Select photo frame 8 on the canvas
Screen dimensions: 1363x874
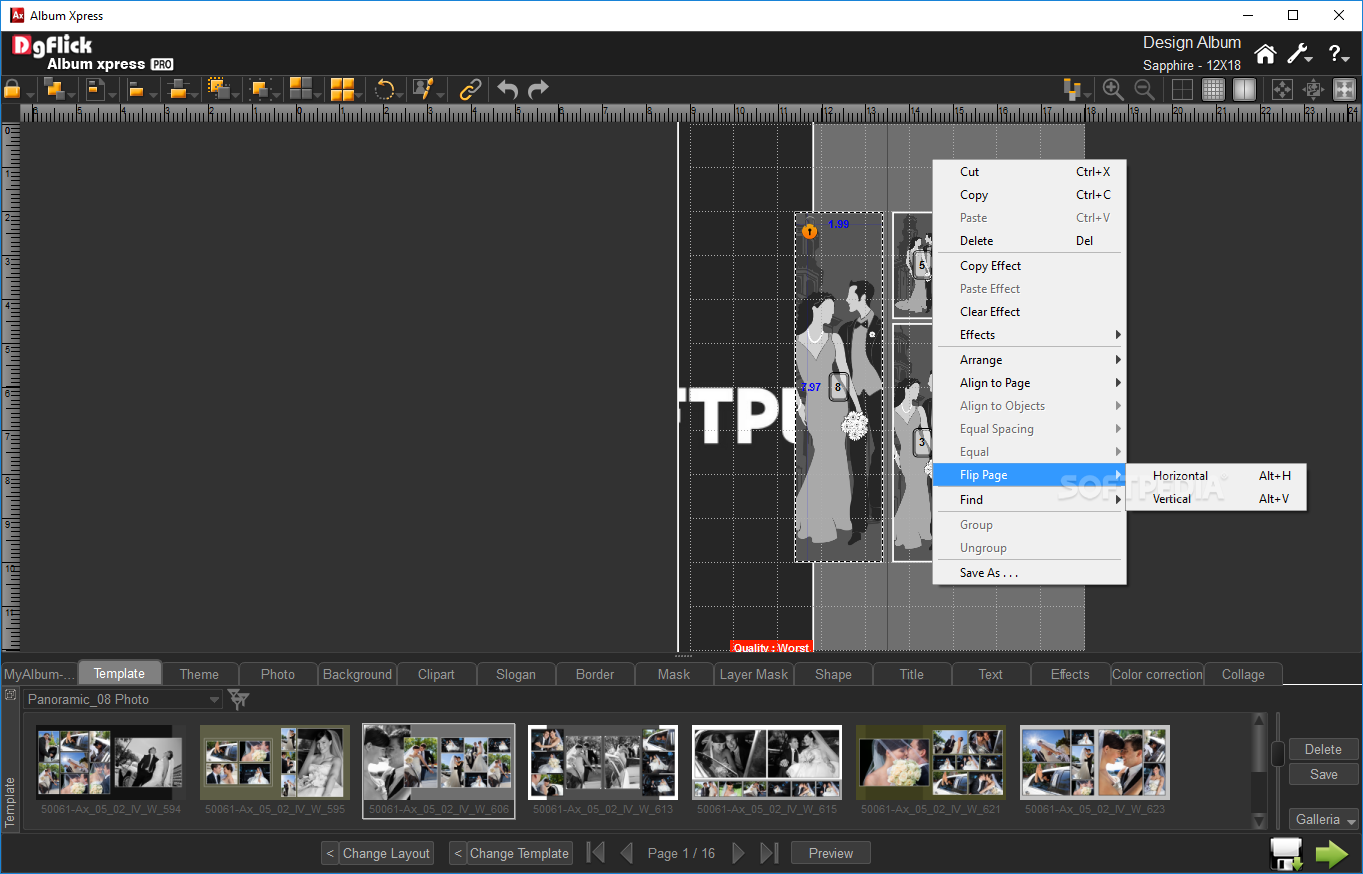[838, 387]
